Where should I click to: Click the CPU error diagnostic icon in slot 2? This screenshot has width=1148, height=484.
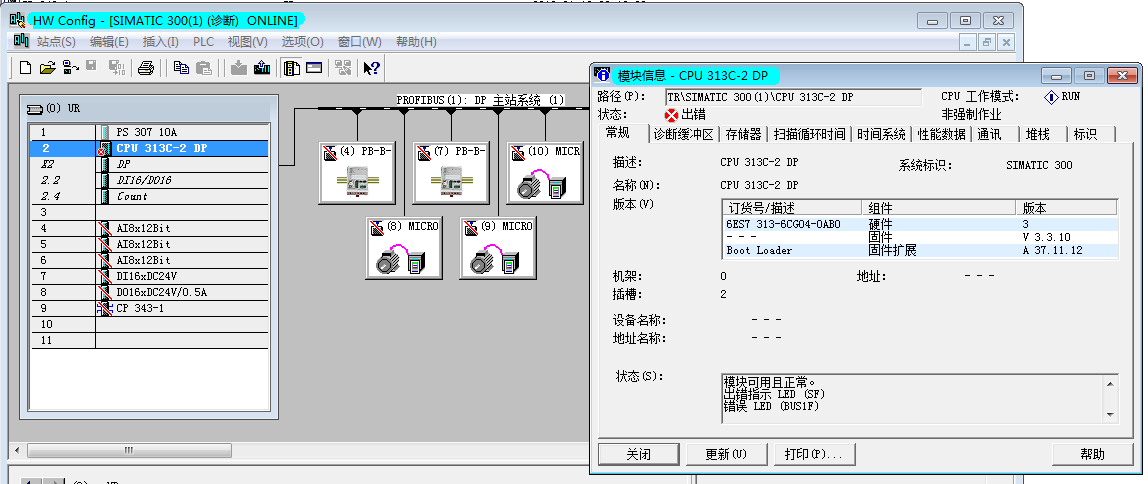click(x=104, y=149)
